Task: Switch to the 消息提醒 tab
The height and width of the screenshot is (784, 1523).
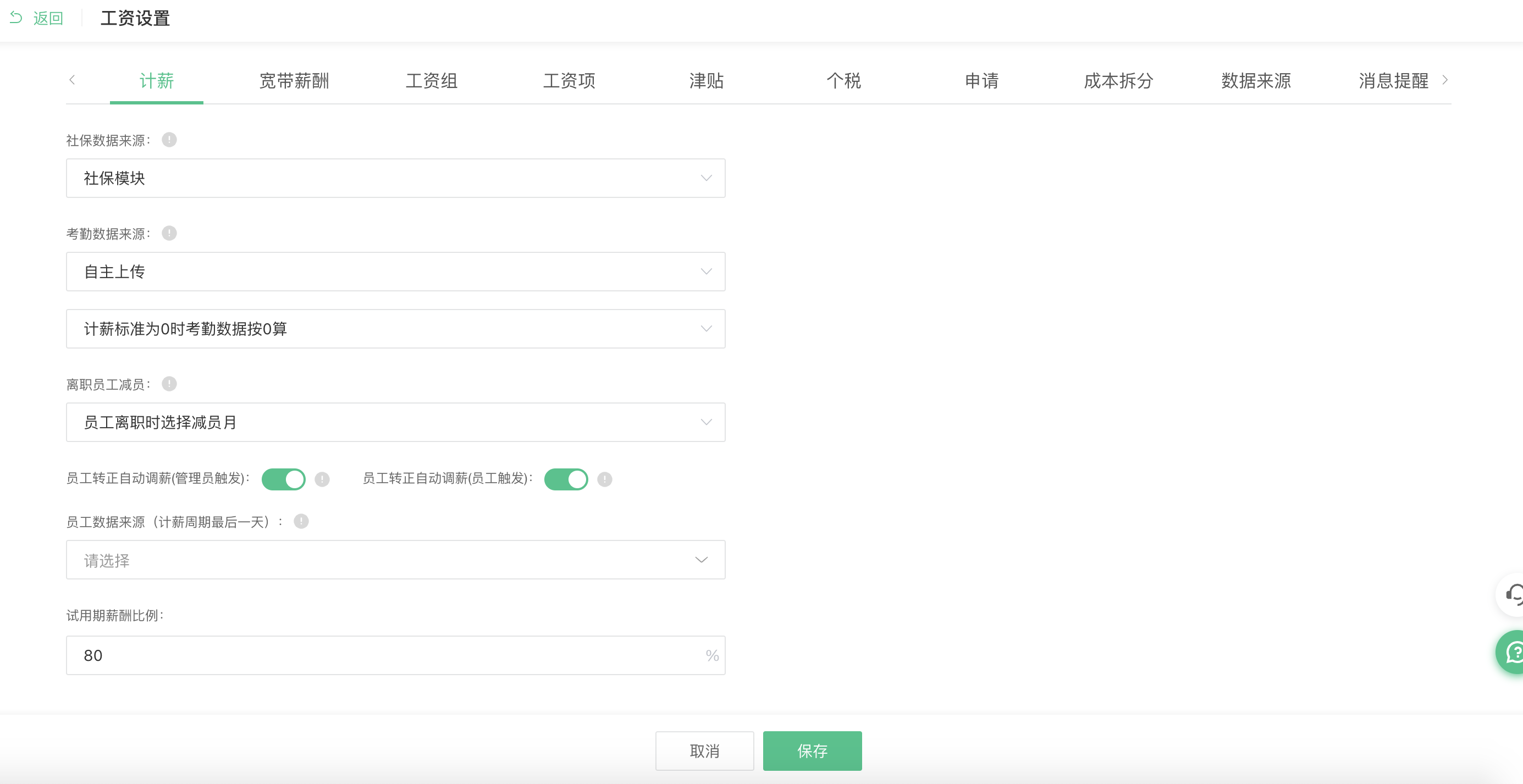Action: pyautogui.click(x=1393, y=81)
